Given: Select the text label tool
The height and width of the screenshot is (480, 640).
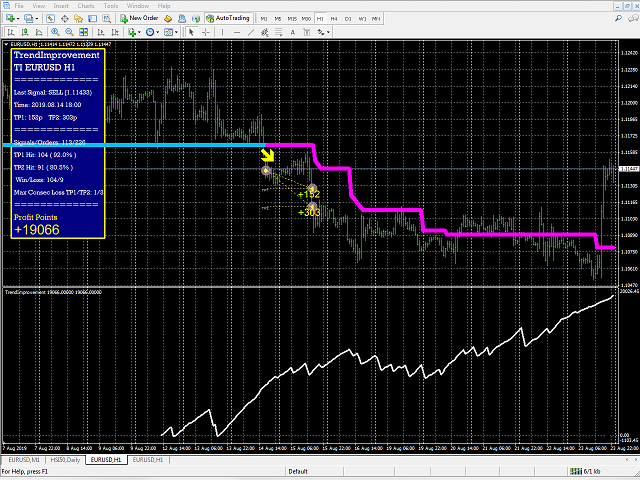Looking at the screenshot, I should coord(293,32).
